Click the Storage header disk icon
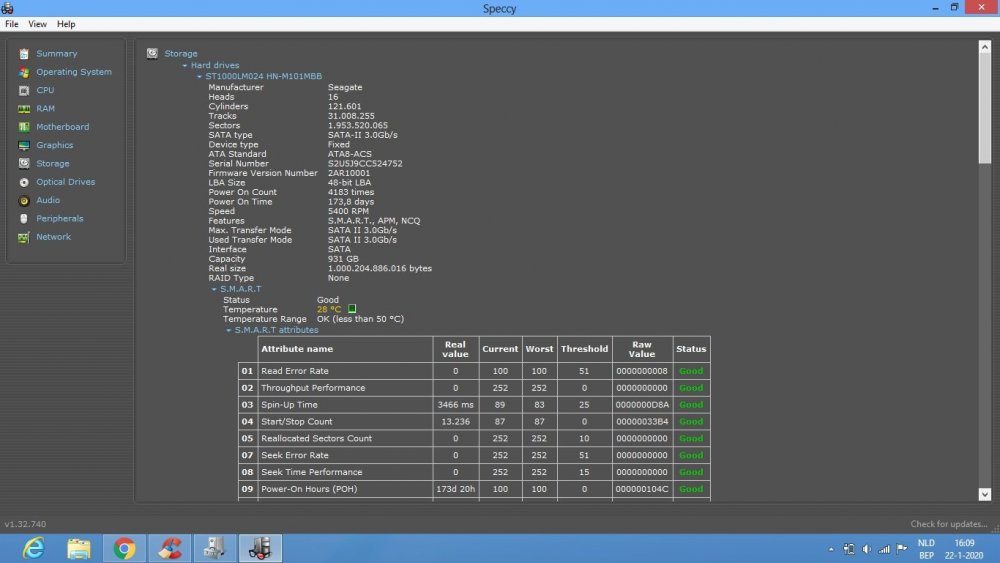Screen dimensions: 1000x563 [152, 54]
